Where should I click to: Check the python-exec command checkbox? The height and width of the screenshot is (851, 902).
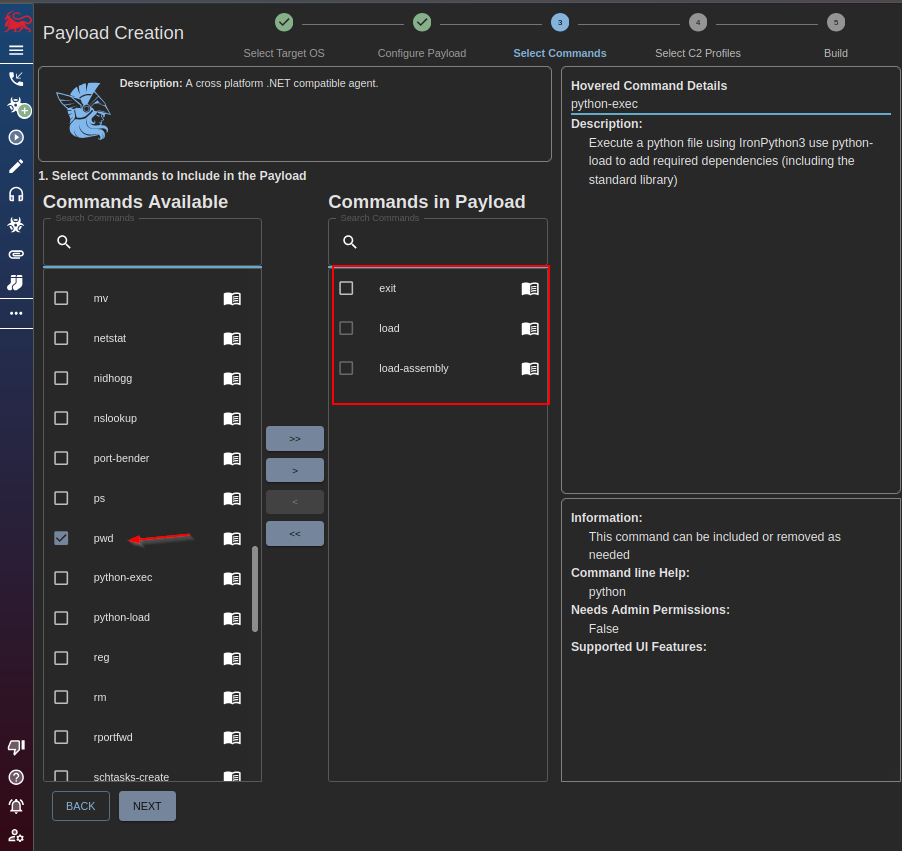click(61, 578)
